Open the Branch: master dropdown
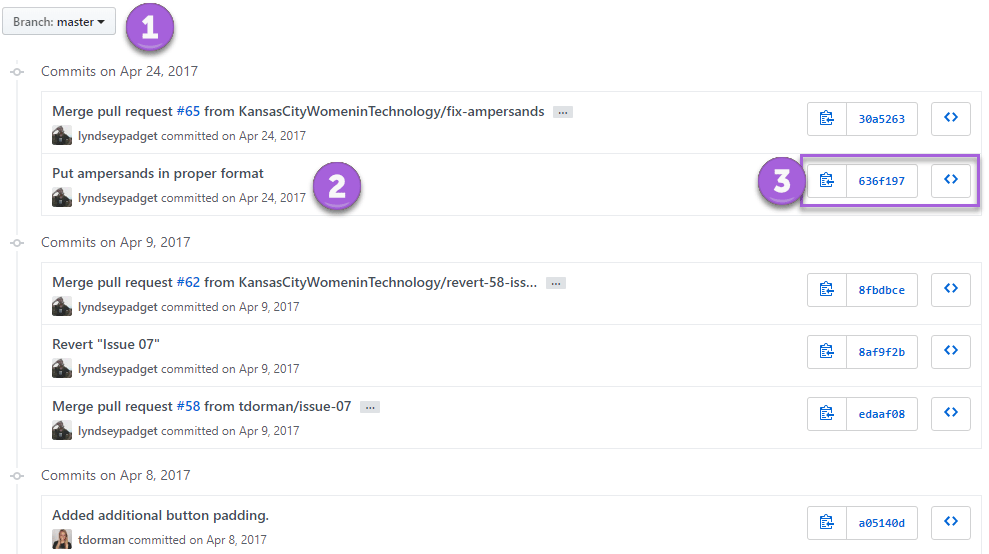The width and height of the screenshot is (989, 554). point(59,22)
